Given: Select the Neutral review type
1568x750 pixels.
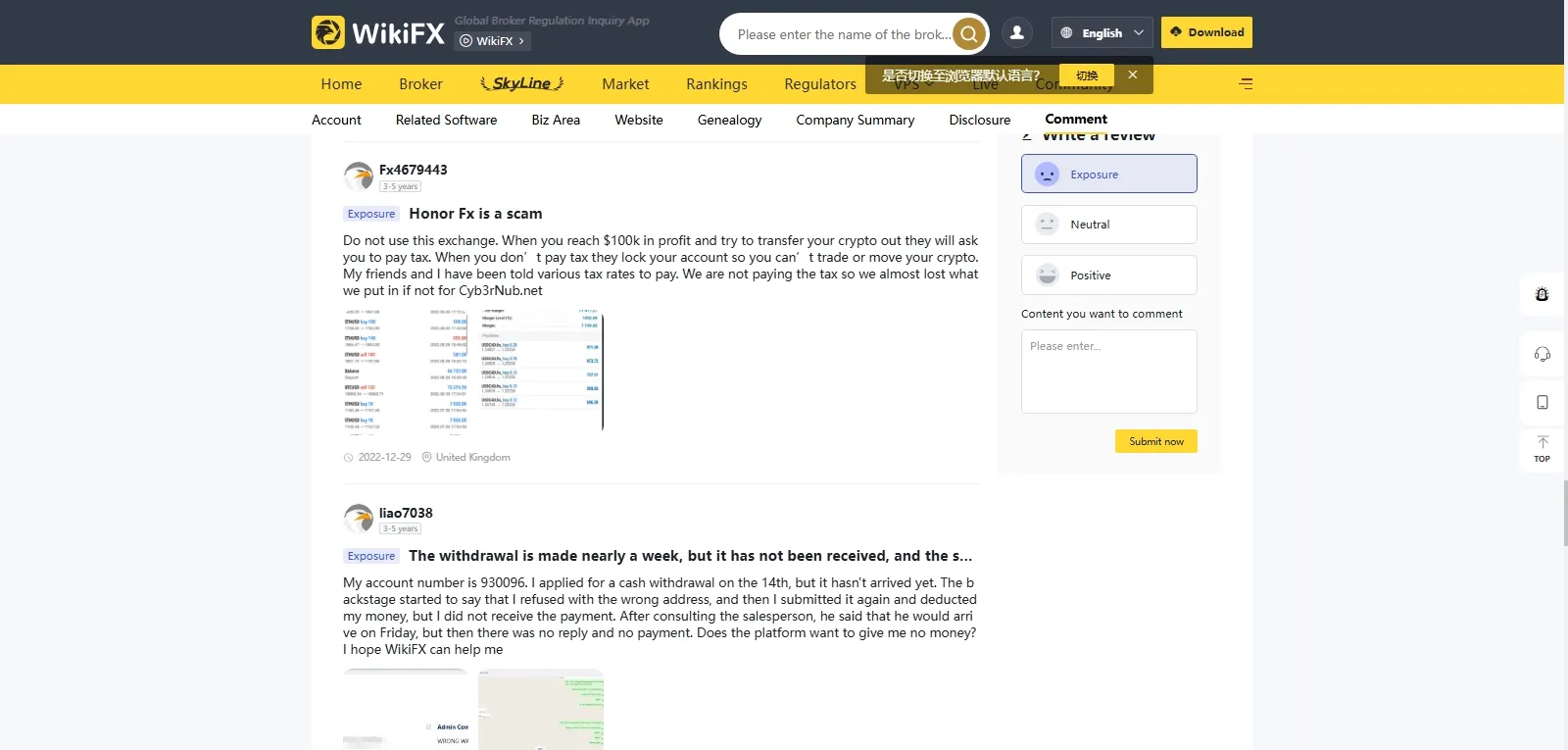Looking at the screenshot, I should tap(1109, 225).
